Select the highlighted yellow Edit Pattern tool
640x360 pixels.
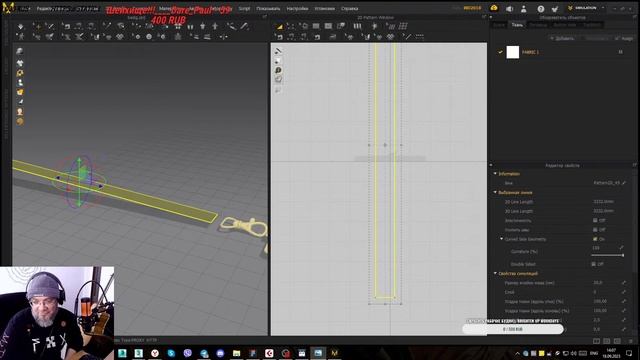click(x=280, y=27)
